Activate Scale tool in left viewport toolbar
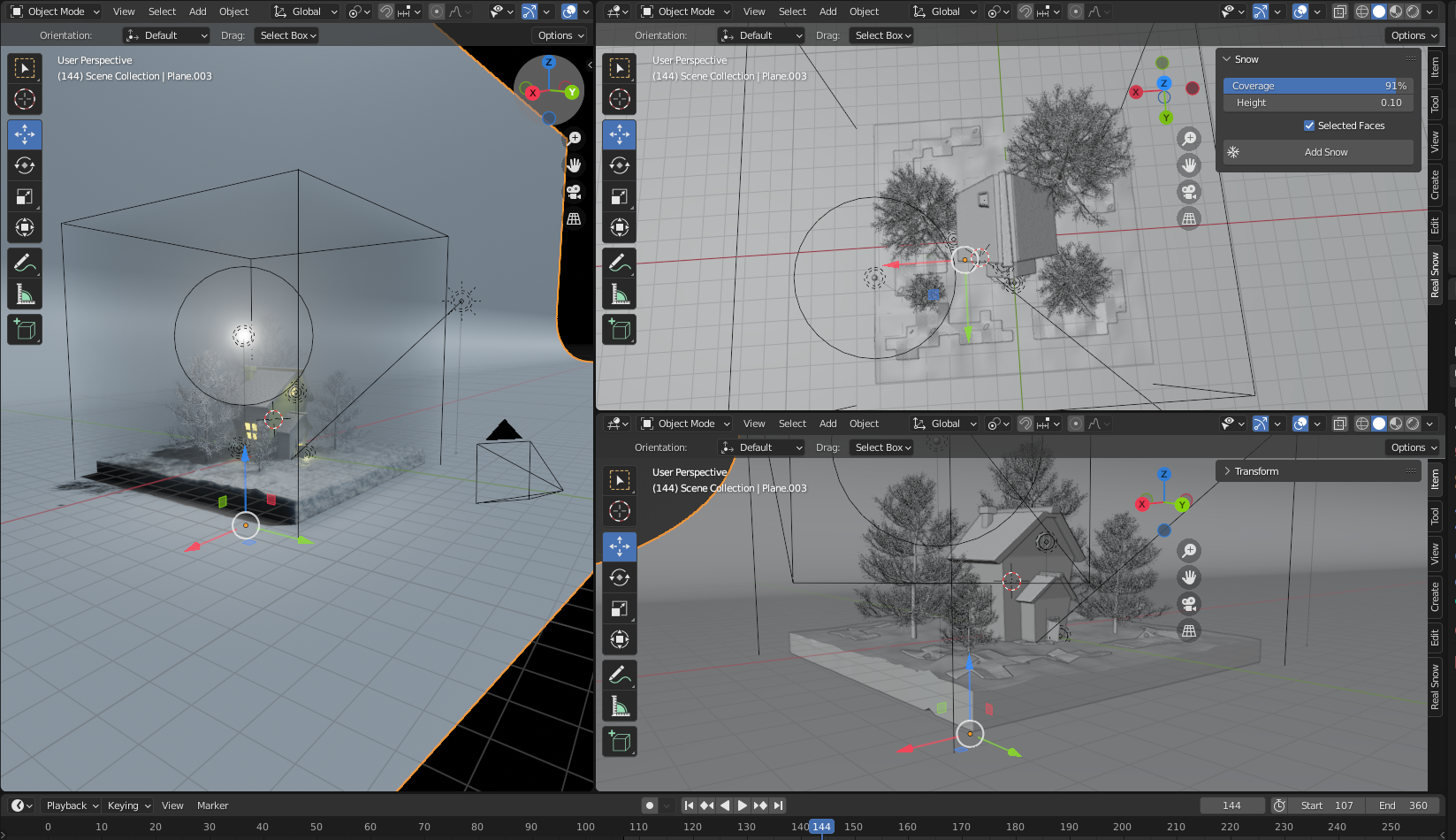 tap(25, 196)
